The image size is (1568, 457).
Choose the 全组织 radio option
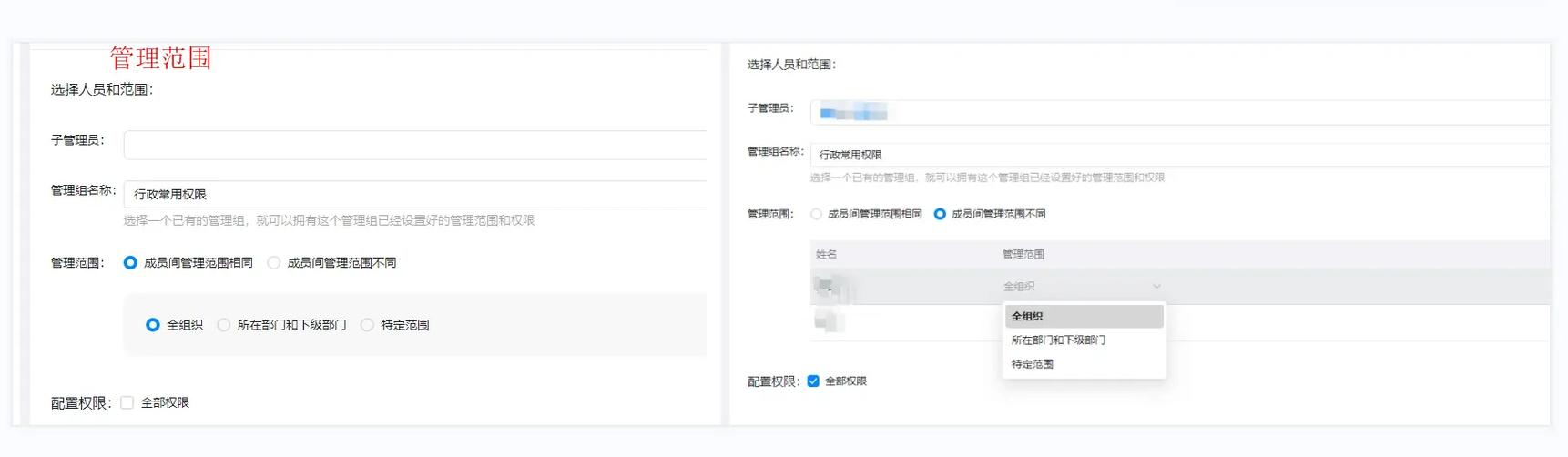153,325
